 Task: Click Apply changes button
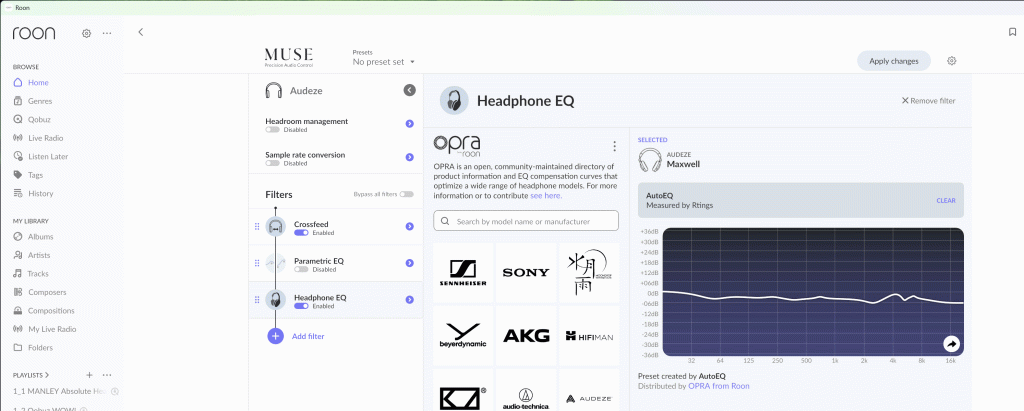tap(893, 61)
